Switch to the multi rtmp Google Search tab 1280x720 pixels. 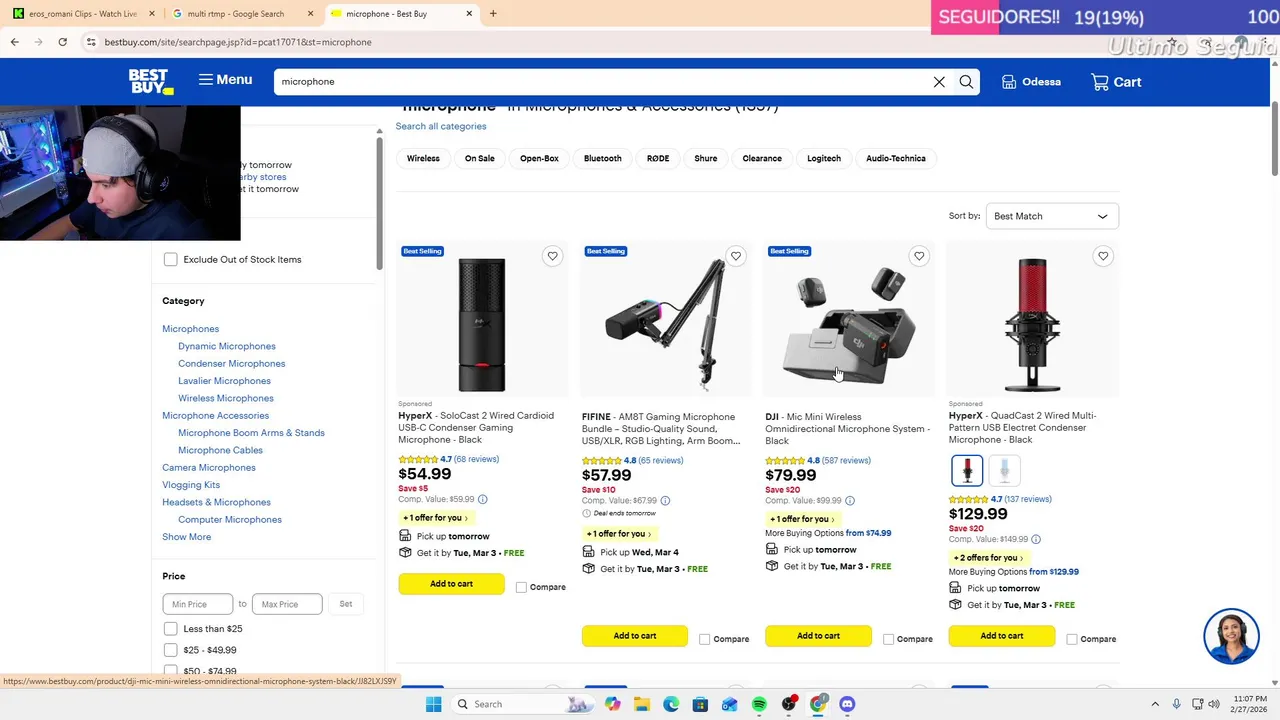(236, 14)
